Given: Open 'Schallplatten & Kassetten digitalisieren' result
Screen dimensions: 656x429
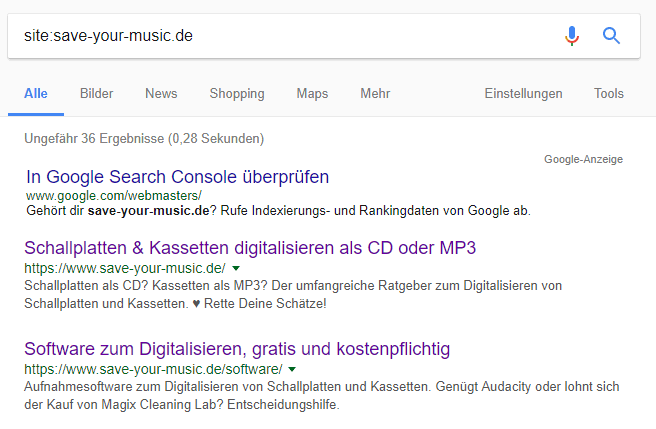Looking at the screenshot, I should [x=250, y=248].
